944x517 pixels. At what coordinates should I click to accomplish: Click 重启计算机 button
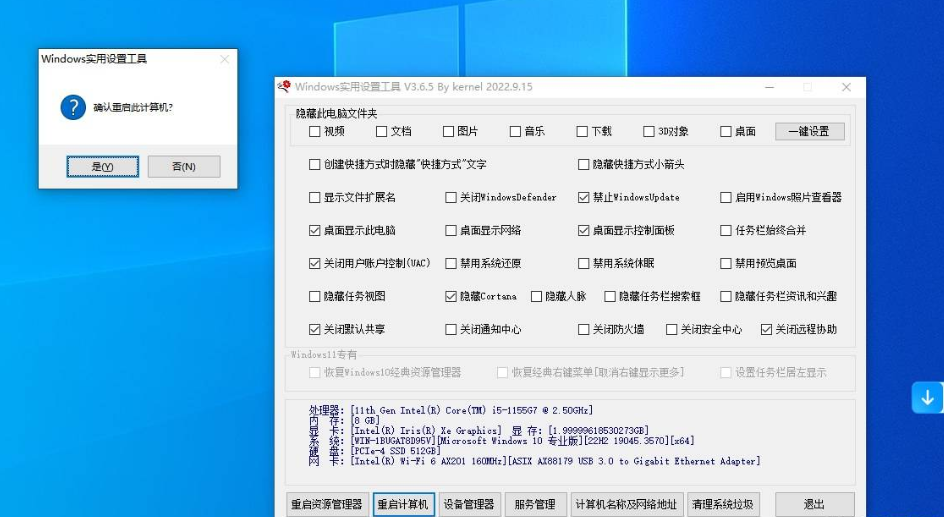pyautogui.click(x=403, y=504)
